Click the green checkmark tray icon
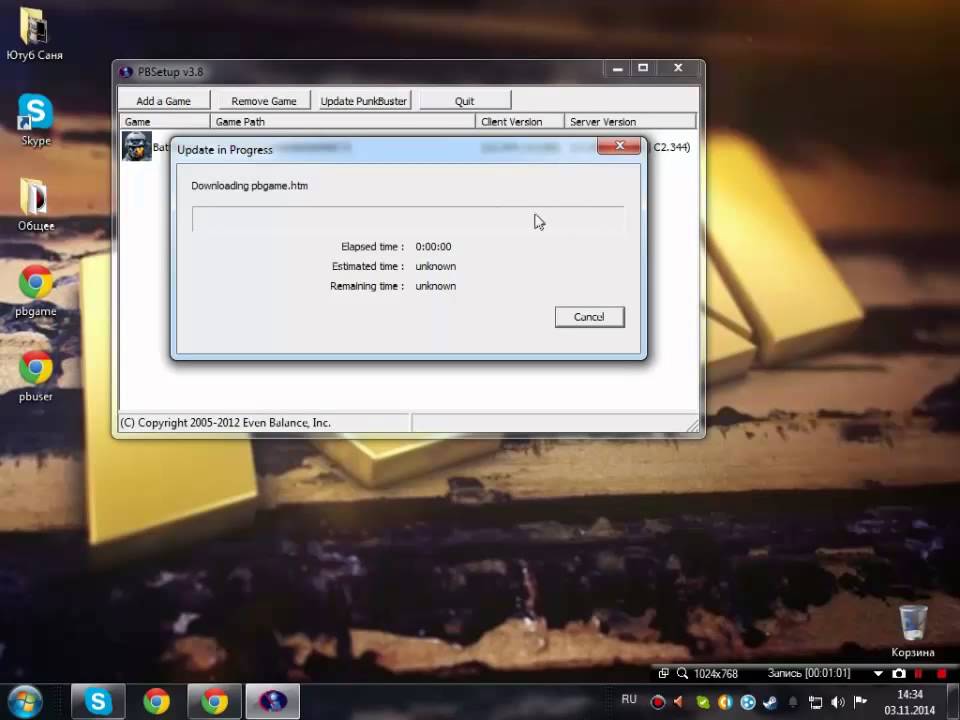This screenshot has height=720, width=960. [703, 702]
